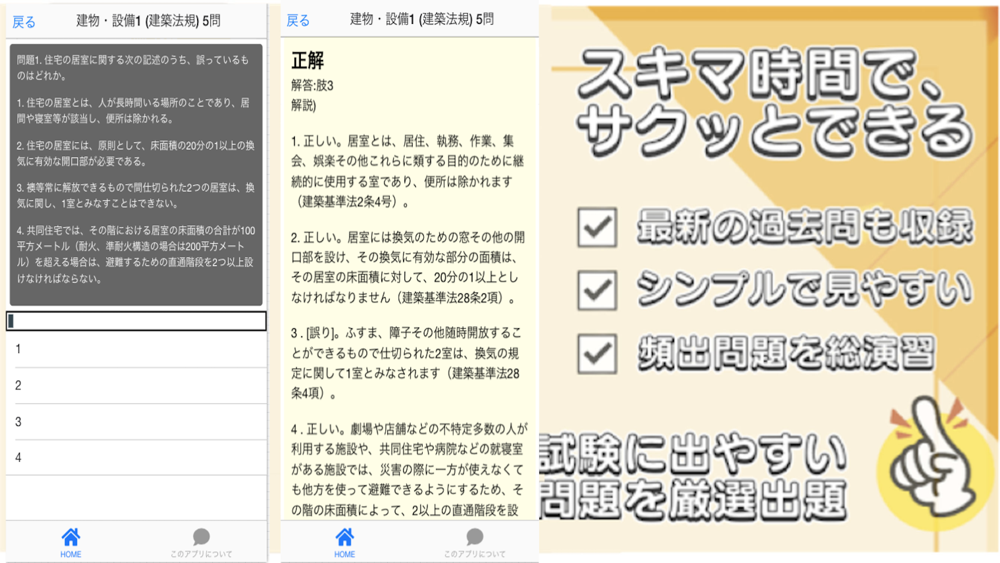Click the 最新の過去問も収録 checkbox
The image size is (1000, 563).
pyautogui.click(x=597, y=228)
